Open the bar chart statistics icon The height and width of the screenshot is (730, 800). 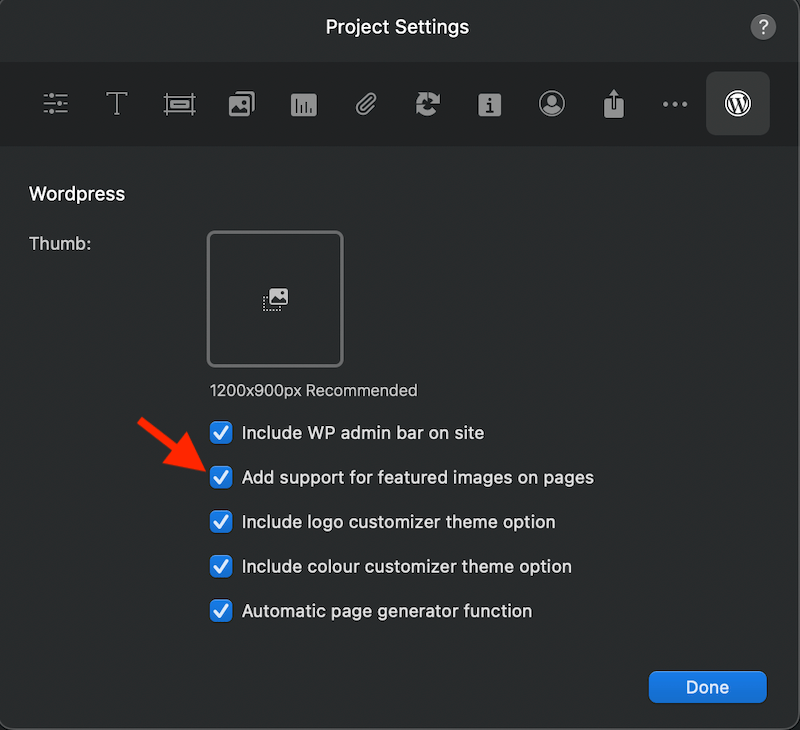tap(303, 104)
